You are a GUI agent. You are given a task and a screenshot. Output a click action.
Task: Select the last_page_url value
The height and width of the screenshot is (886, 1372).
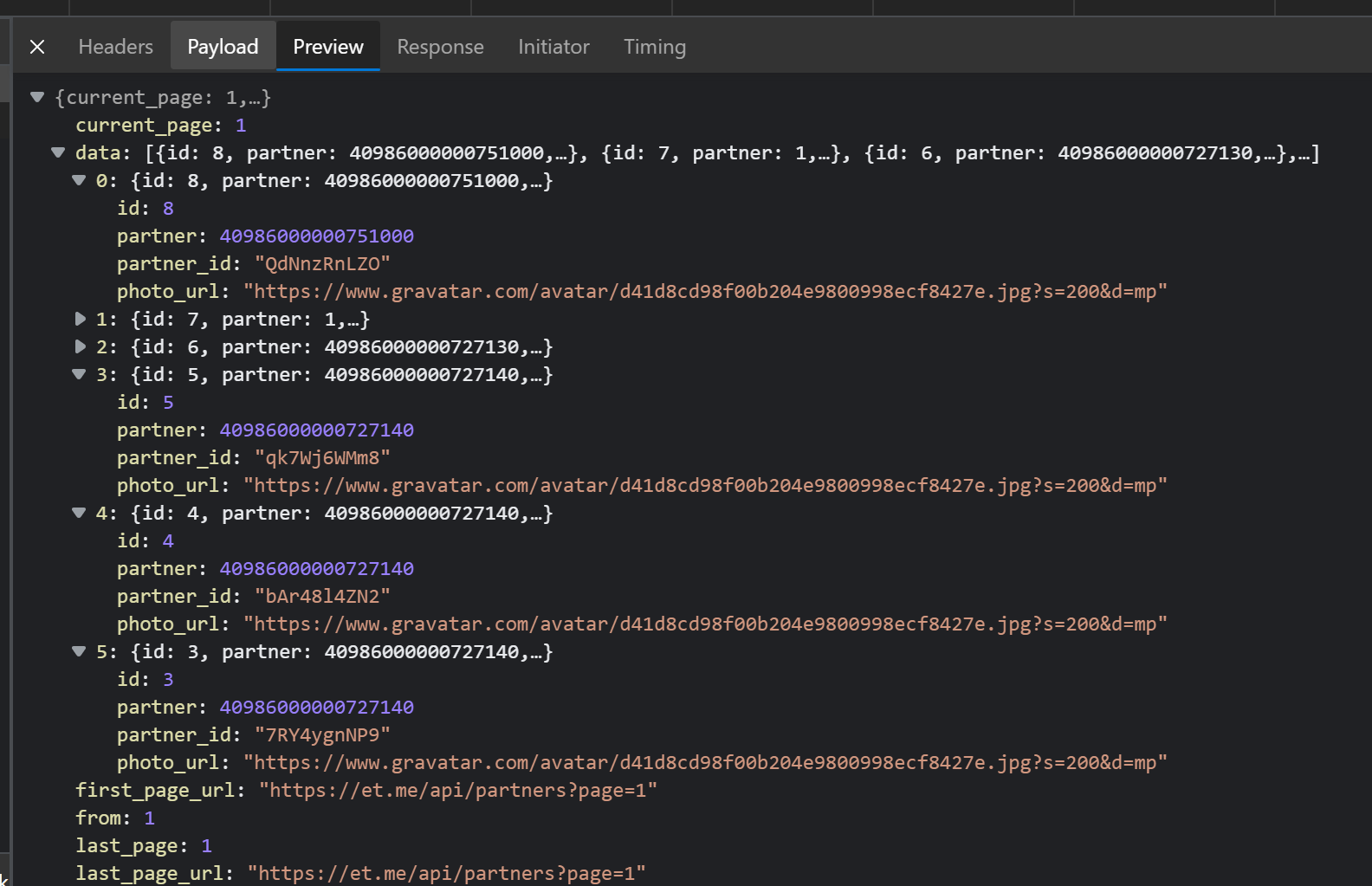click(x=447, y=873)
